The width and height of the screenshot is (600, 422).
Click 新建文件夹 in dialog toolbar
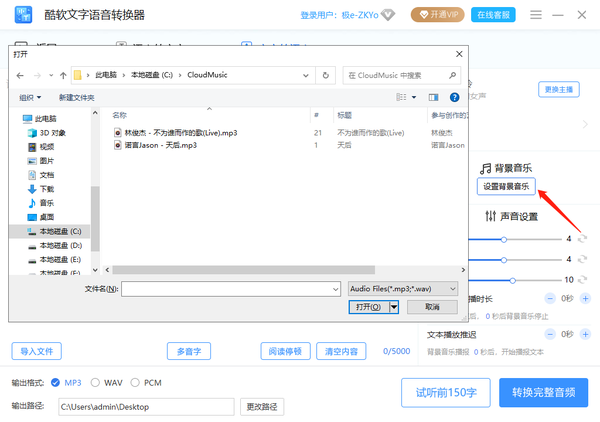pos(77,98)
